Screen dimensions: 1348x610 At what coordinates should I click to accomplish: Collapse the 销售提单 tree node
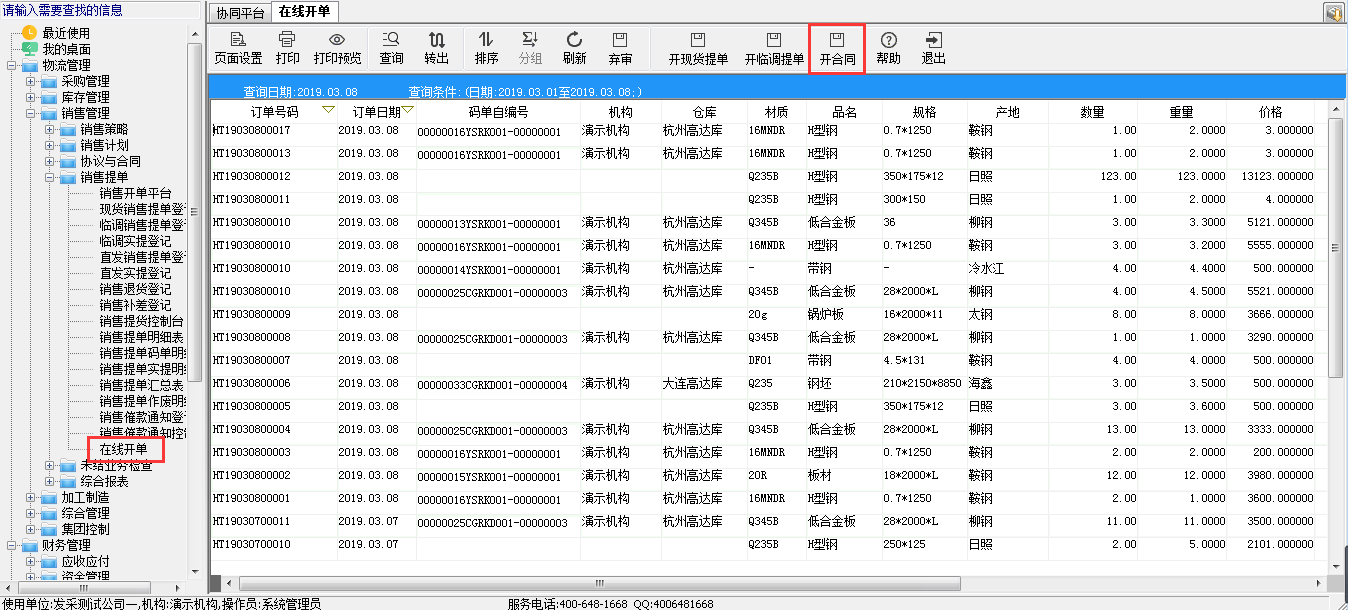tap(50, 177)
